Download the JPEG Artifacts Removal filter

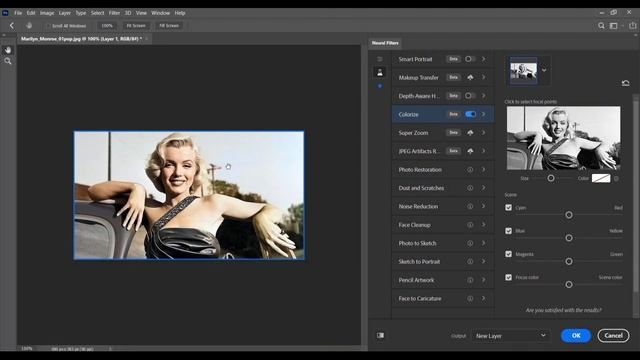(x=470, y=151)
